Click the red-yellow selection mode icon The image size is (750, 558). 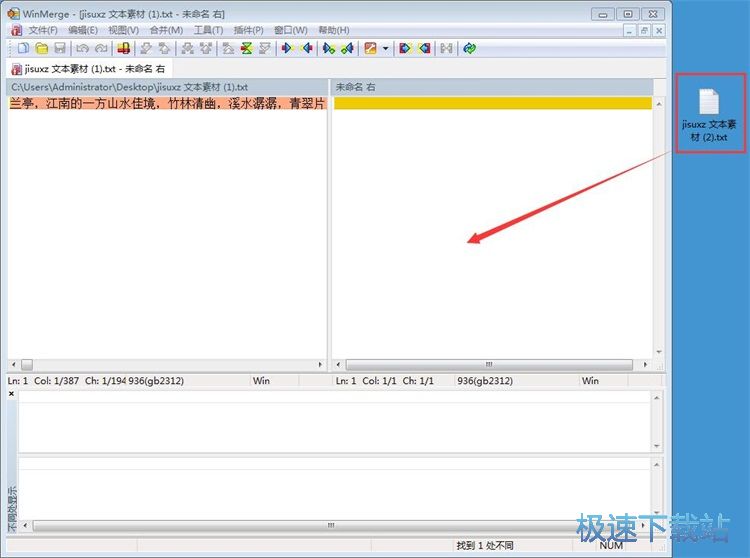tap(123, 48)
